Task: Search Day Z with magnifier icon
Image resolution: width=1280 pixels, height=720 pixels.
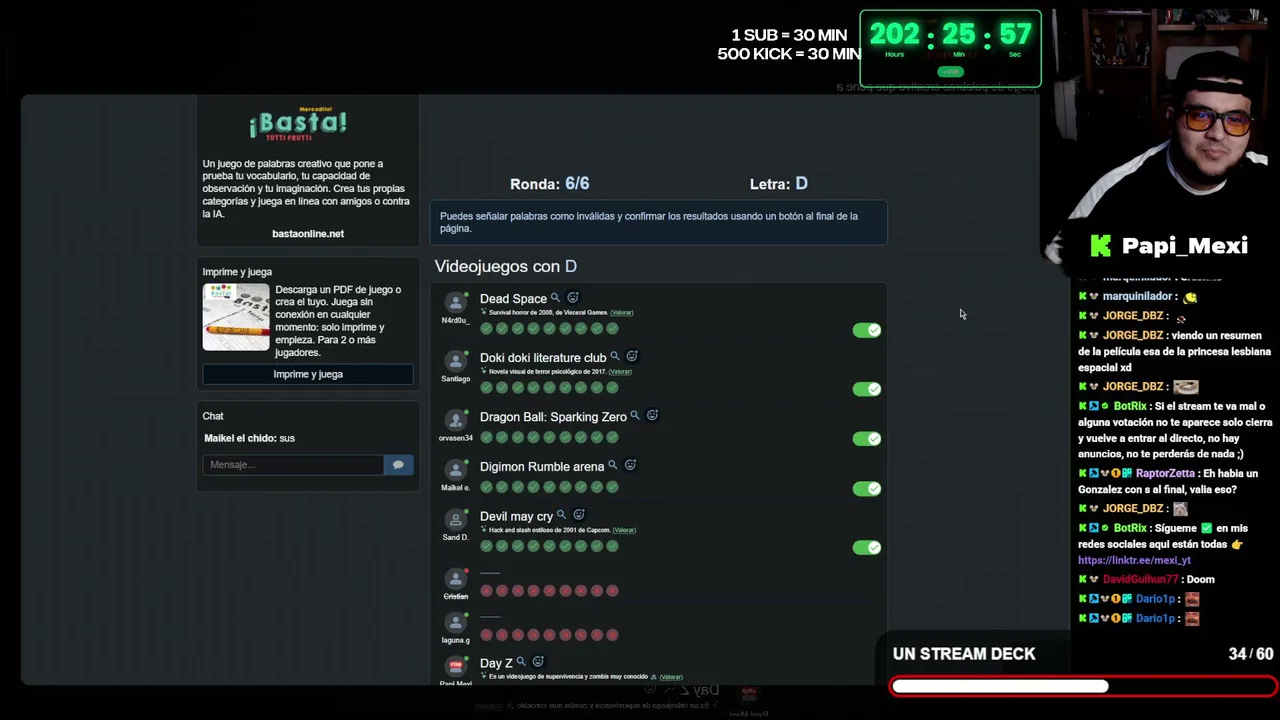Action: (x=521, y=662)
